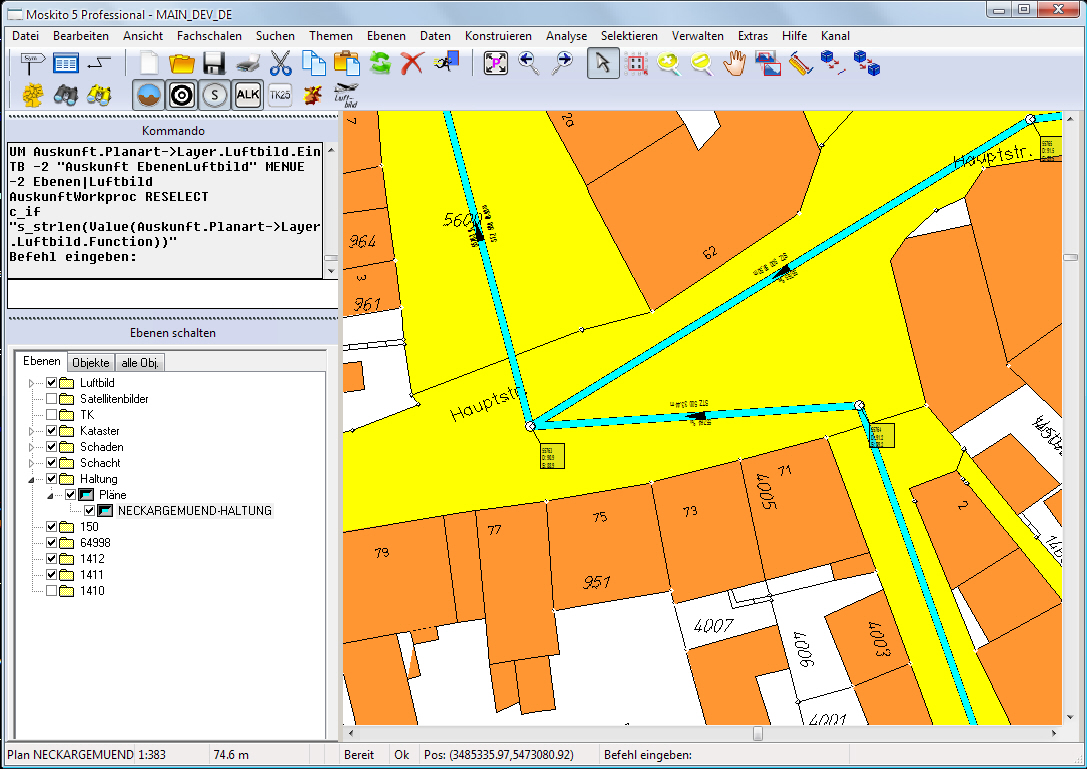This screenshot has height=769, width=1087.
Task: Click the map horizontal scrollbar thumb
Action: coord(758,733)
